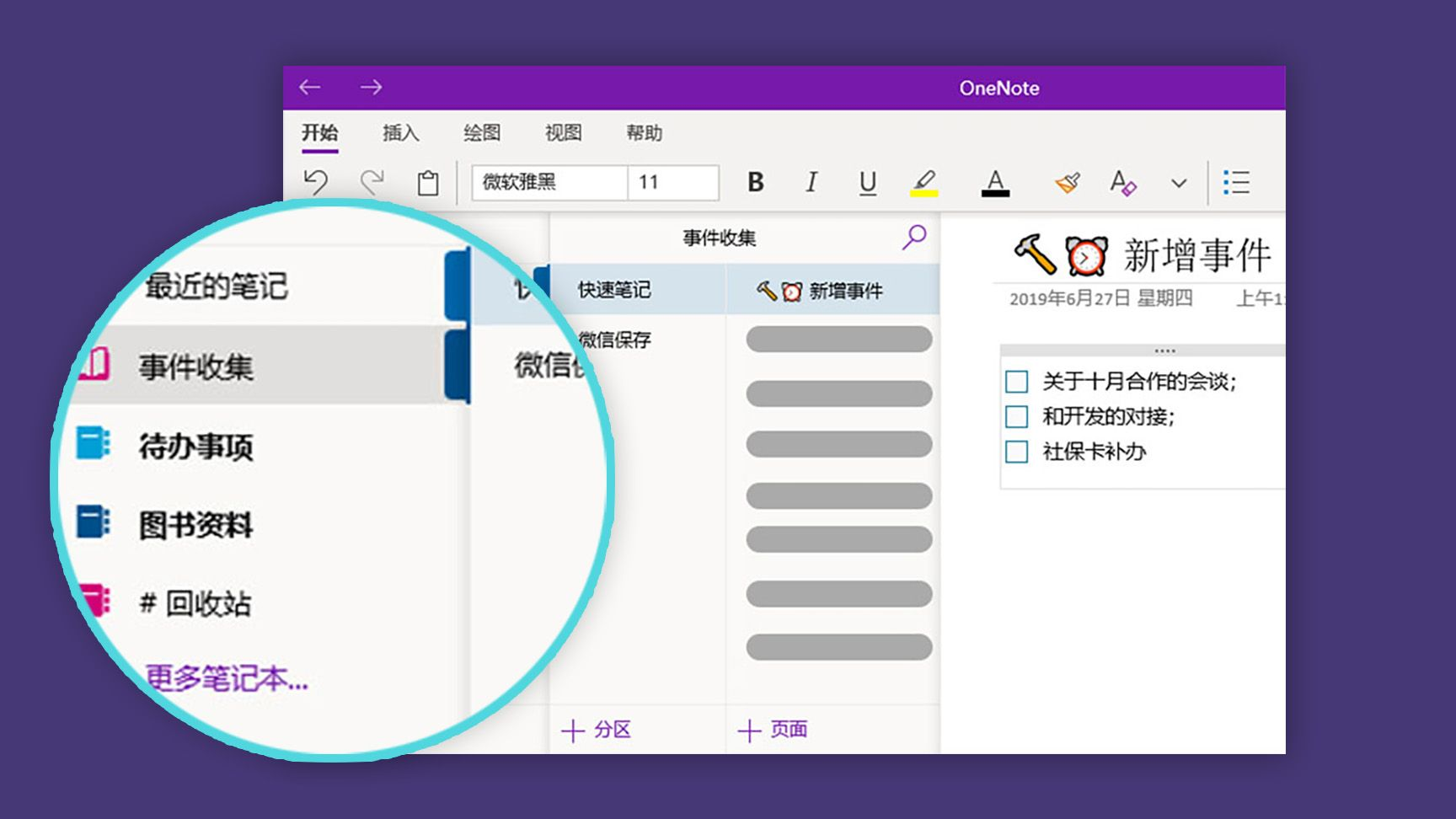Switch to the 开始 tab
Screen dimensions: 1456x819
[x=320, y=133]
